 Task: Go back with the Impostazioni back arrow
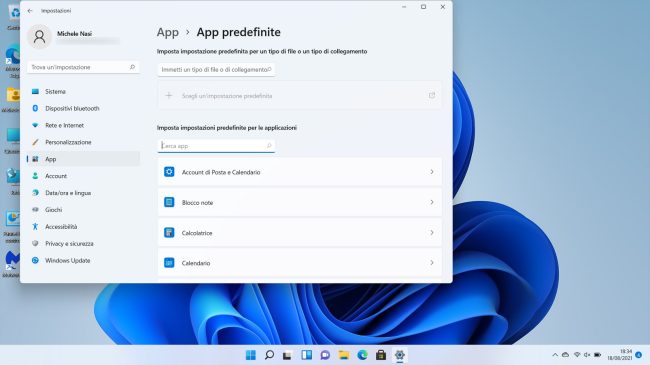[x=30, y=11]
